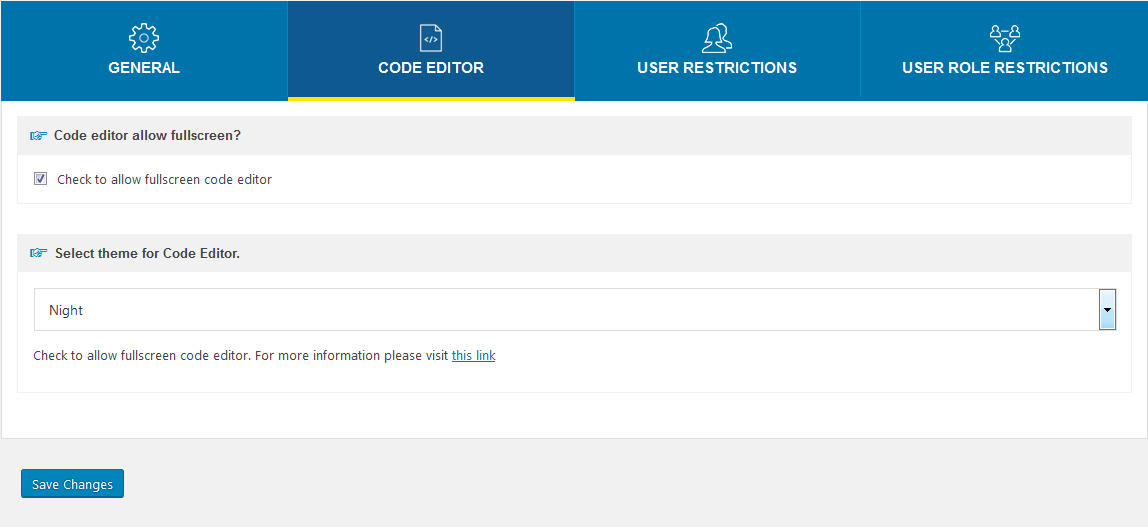This screenshot has height=527, width=1148.
Task: Open the User Restrictions tab label
Action: pyautogui.click(x=717, y=68)
